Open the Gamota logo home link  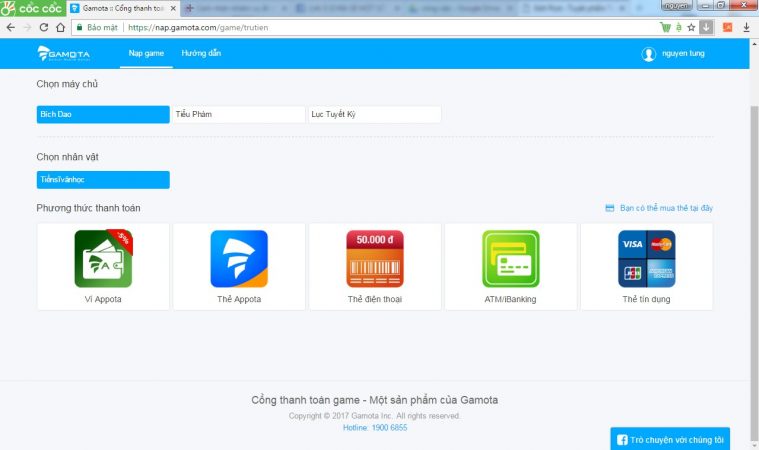pos(63,53)
